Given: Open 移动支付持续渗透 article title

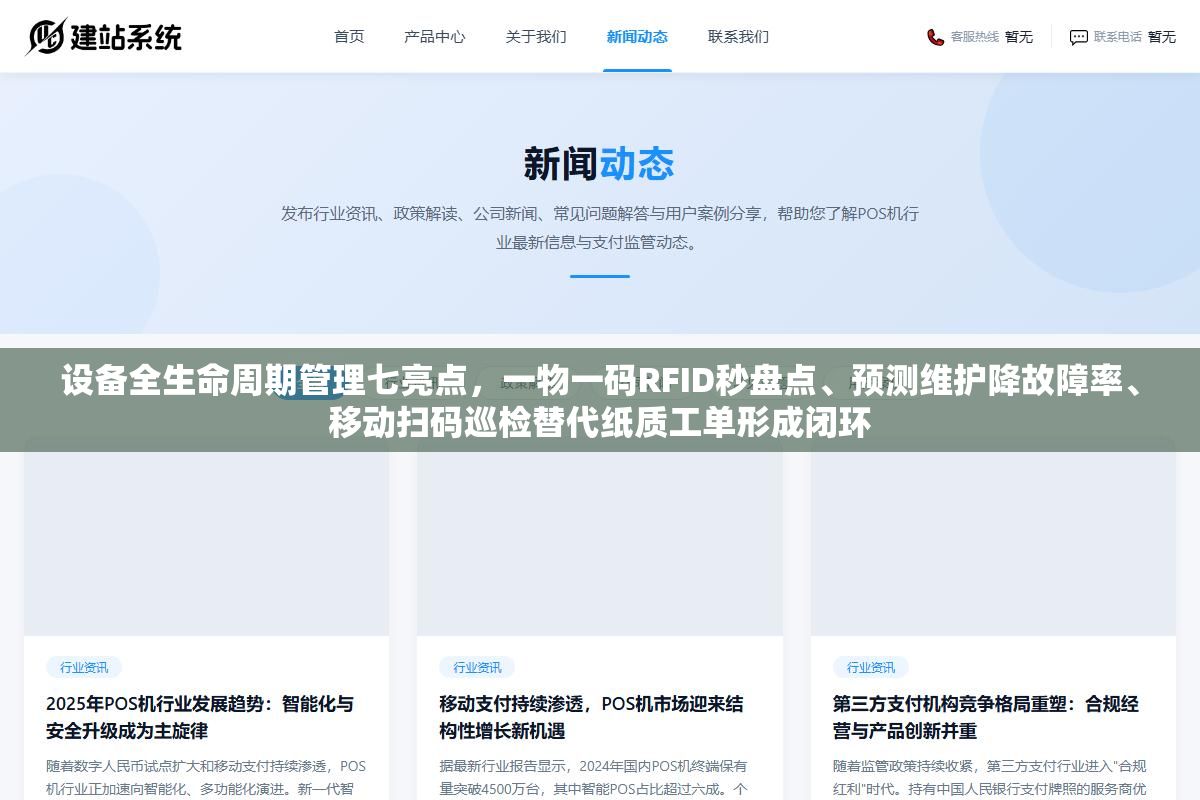Looking at the screenshot, I should click(x=591, y=717).
